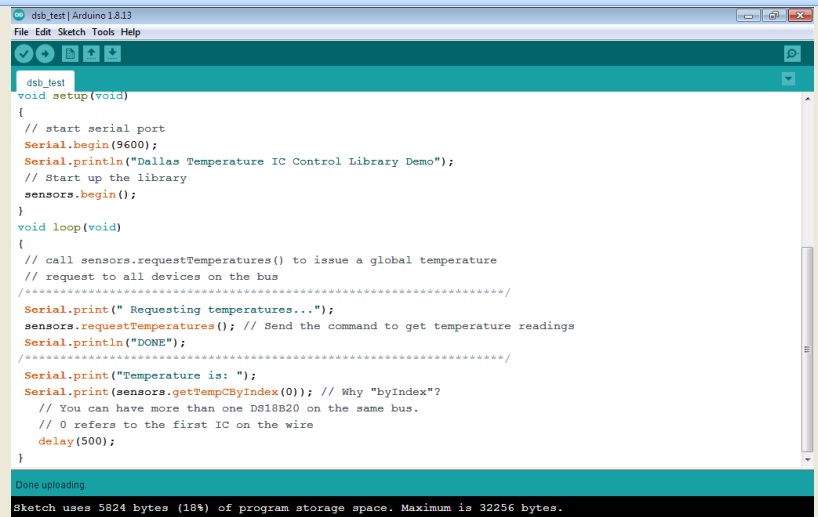Open the Tools menu
This screenshot has width=818, height=517.
click(103, 32)
